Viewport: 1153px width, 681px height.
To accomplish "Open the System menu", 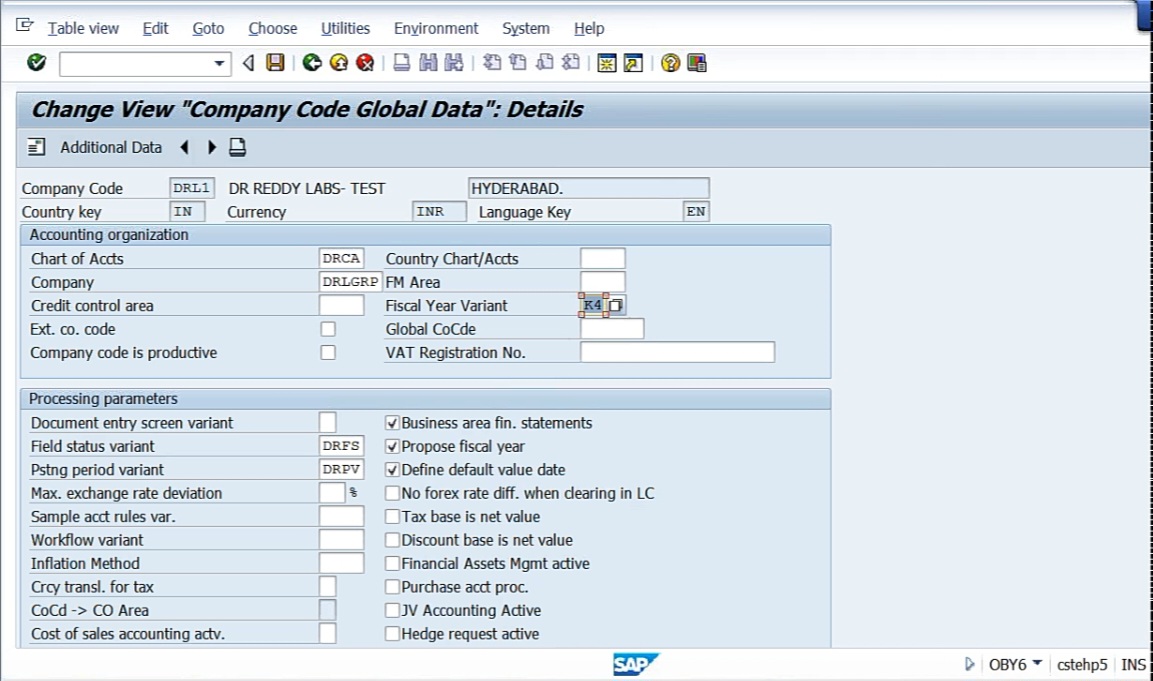I will click(526, 28).
